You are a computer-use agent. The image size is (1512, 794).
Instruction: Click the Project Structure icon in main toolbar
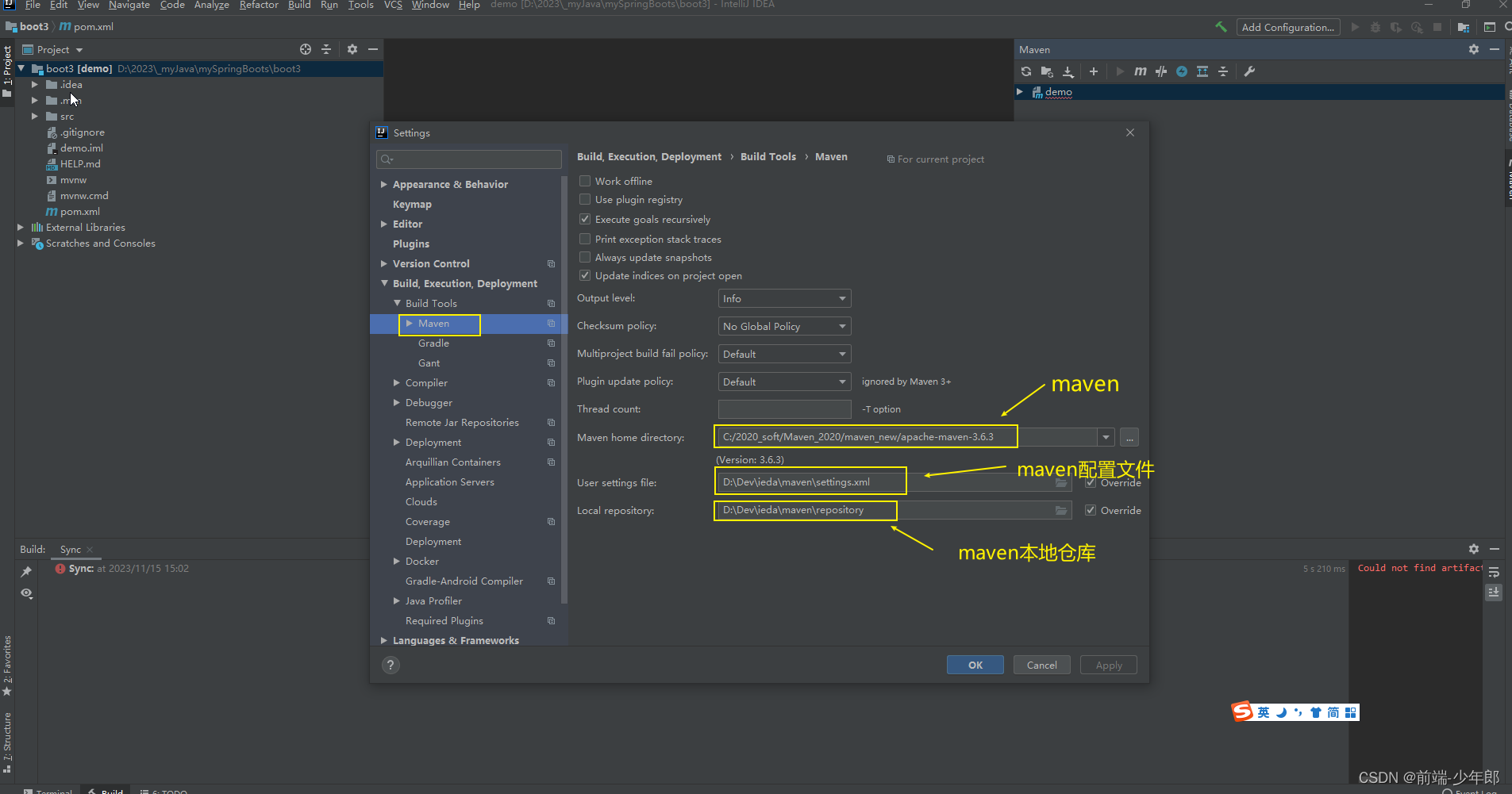click(x=1464, y=27)
